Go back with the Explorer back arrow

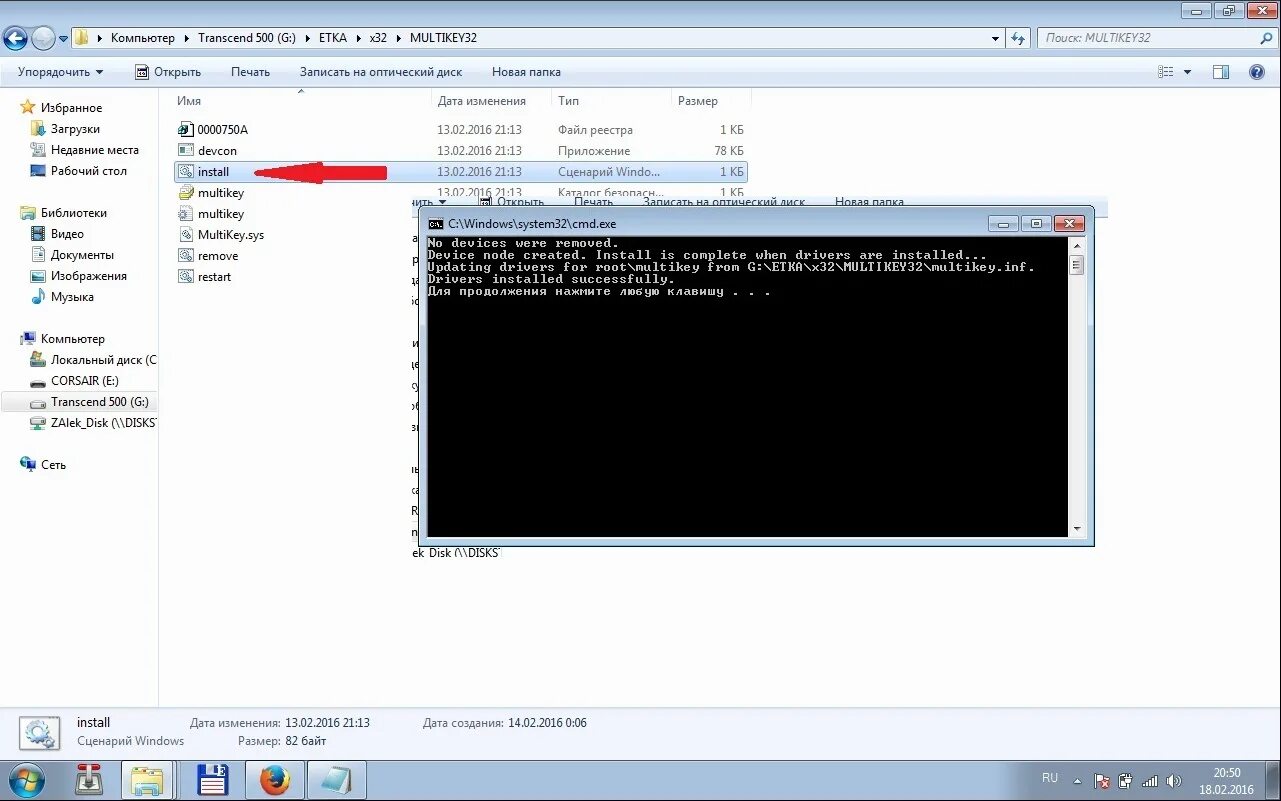tap(15, 39)
